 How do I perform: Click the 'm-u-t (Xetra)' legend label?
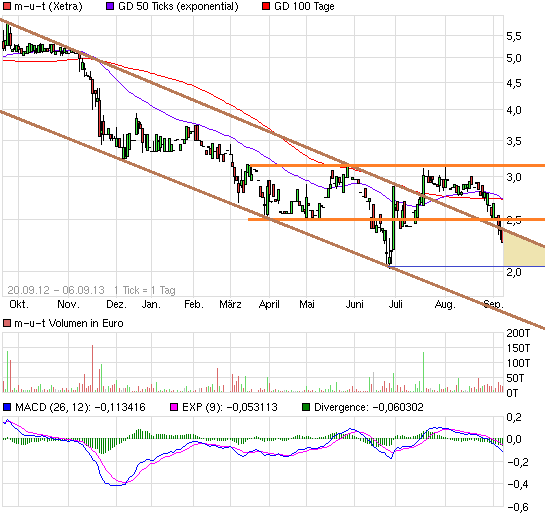[48, 6]
